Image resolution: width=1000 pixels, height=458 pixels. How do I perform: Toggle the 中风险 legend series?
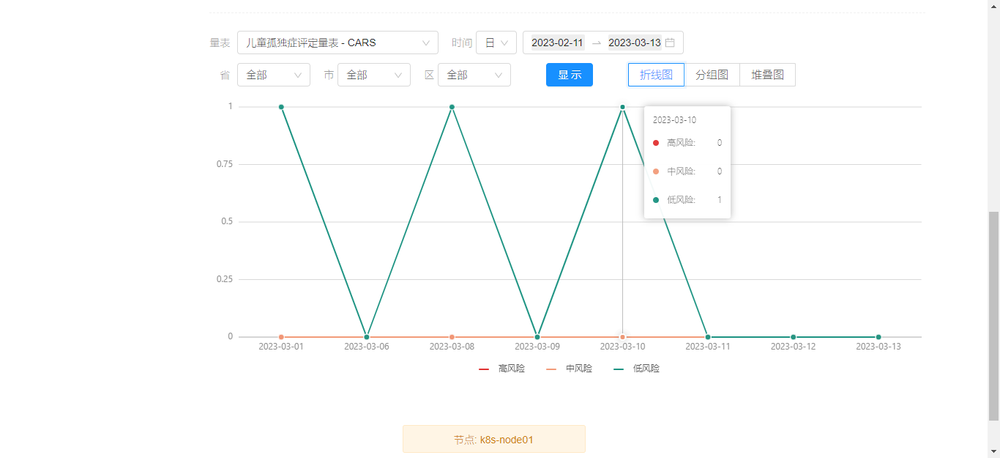click(x=569, y=369)
